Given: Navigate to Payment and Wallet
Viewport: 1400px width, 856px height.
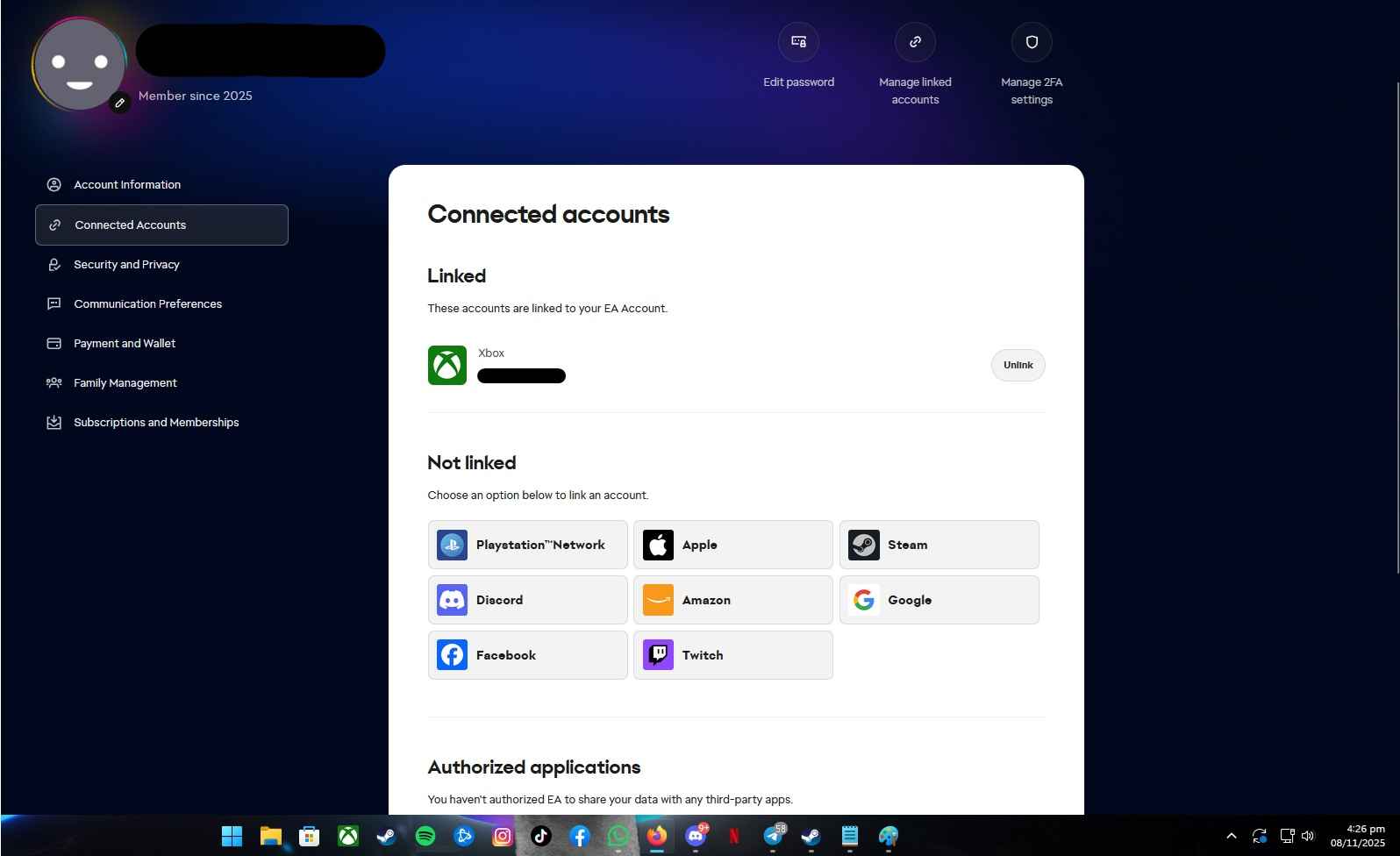Looking at the screenshot, I should pos(125,344).
